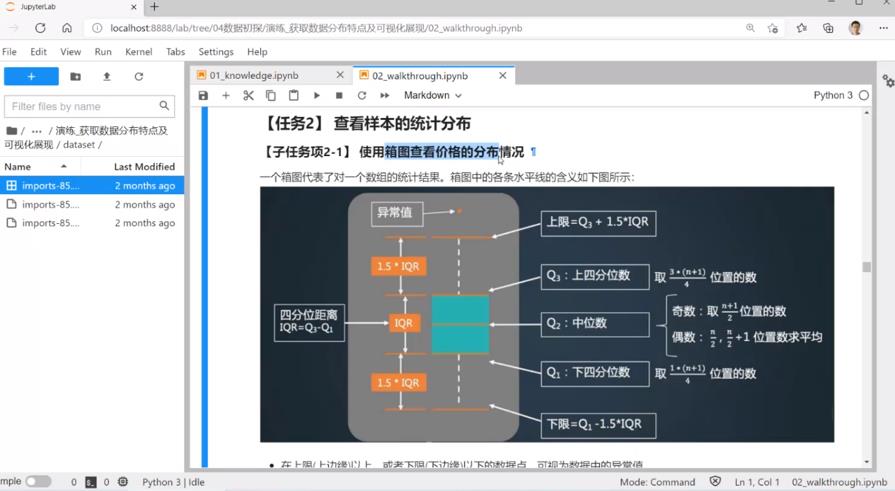Screen dimensions: 895x491
Task: Refresh the file list
Action: point(139,76)
